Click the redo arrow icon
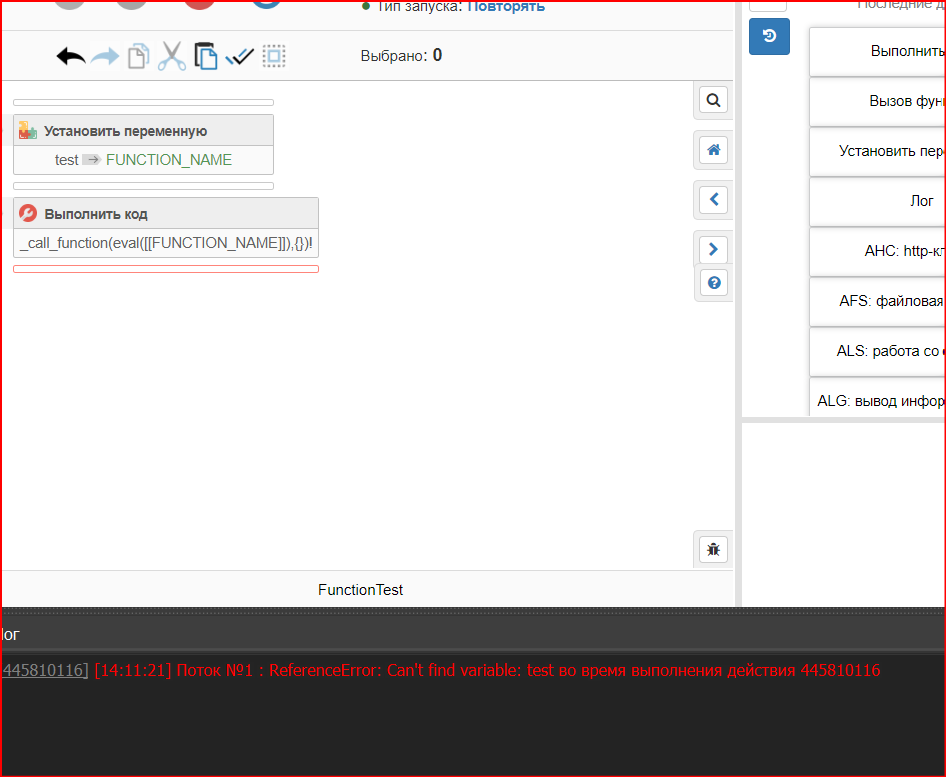The image size is (946, 777). 105,56
